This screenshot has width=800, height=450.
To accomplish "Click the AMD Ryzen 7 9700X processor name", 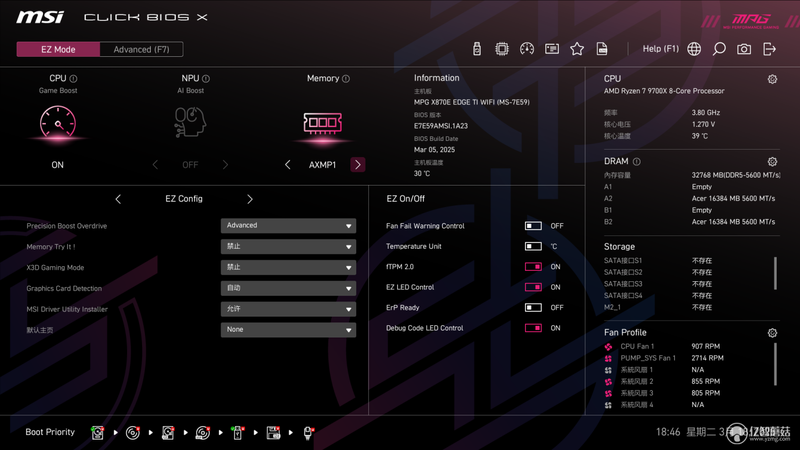I will pos(664,91).
